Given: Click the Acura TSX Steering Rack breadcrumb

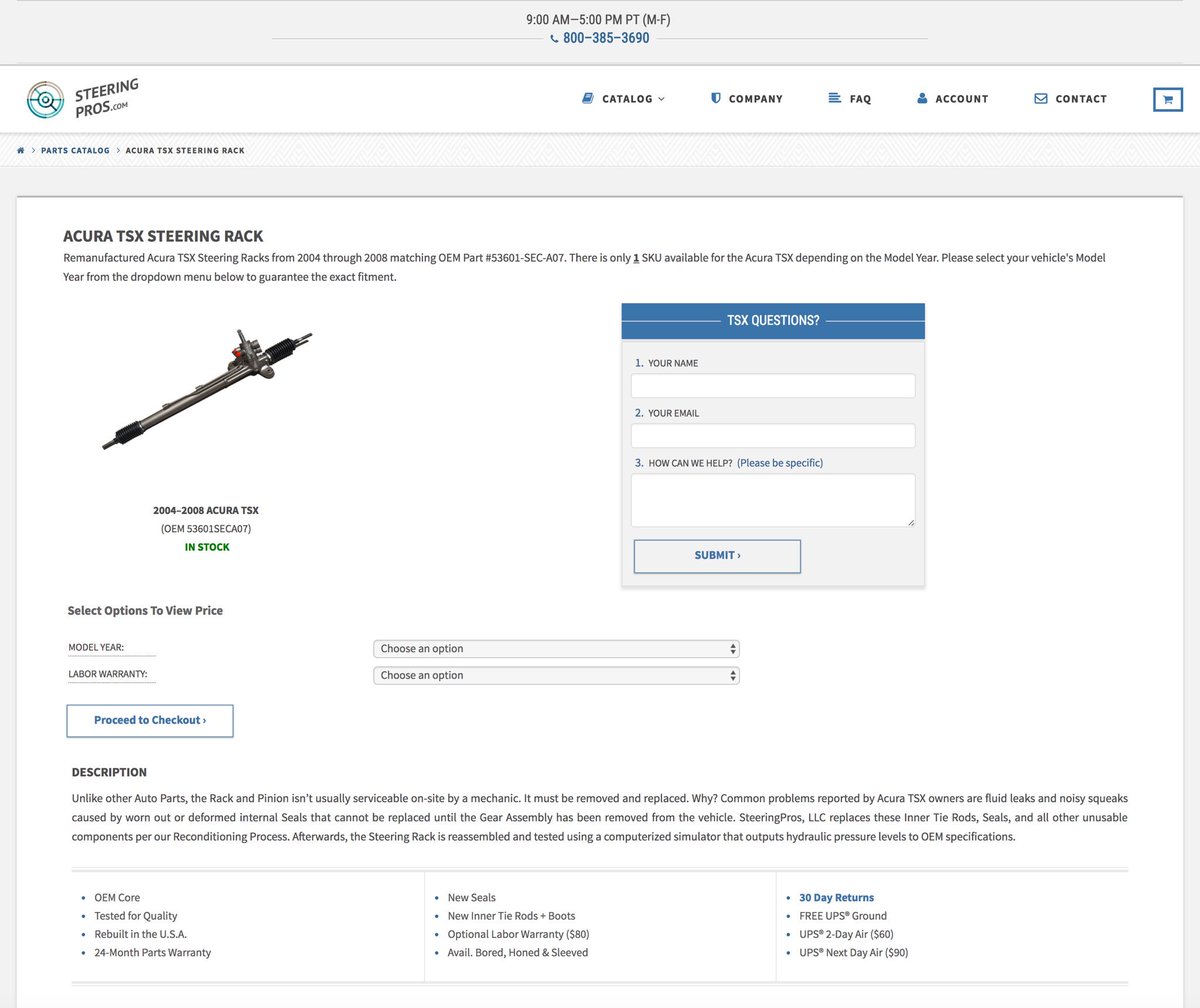Looking at the screenshot, I should (x=185, y=150).
